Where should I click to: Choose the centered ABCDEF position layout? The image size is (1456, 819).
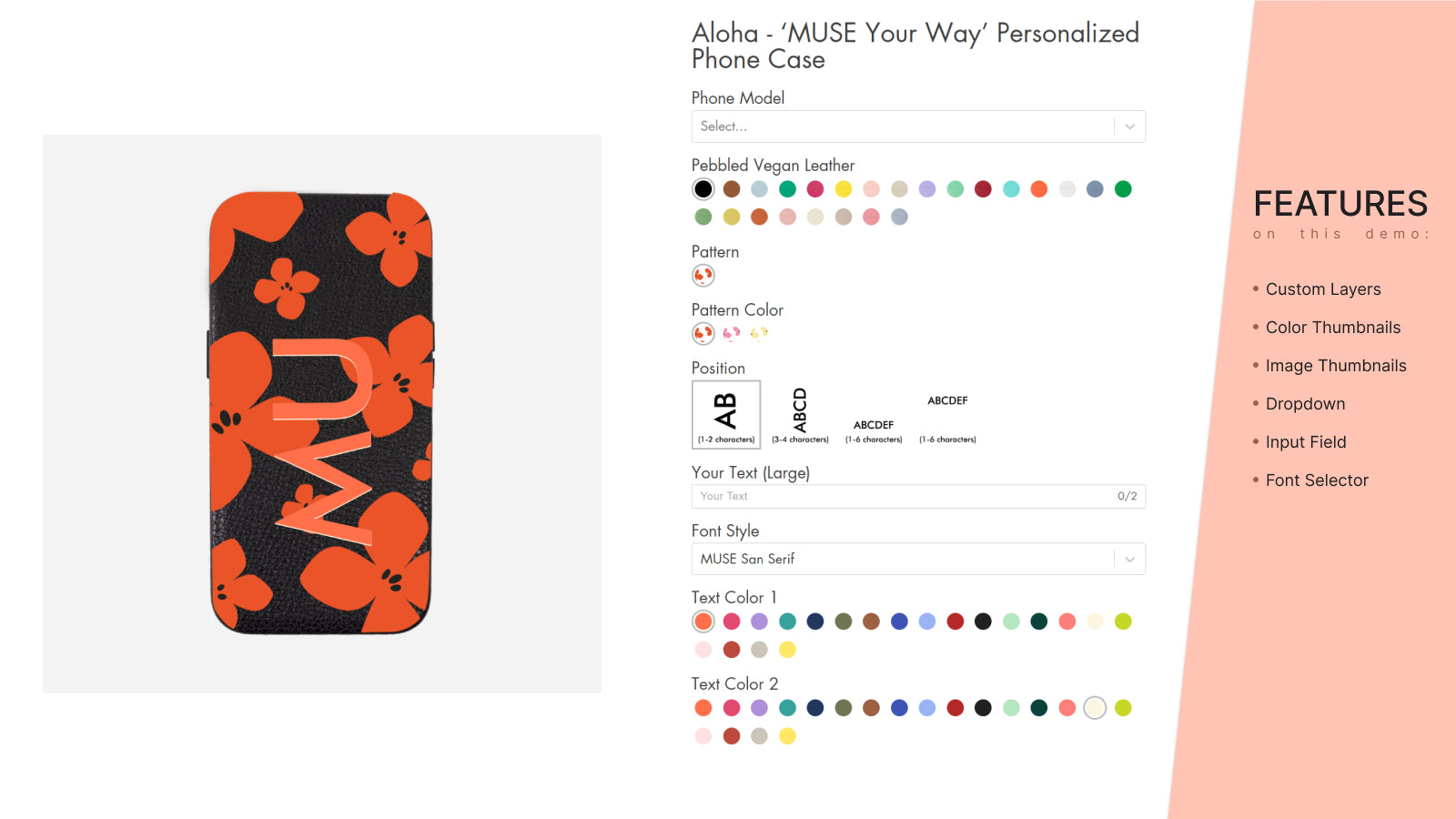873,424
